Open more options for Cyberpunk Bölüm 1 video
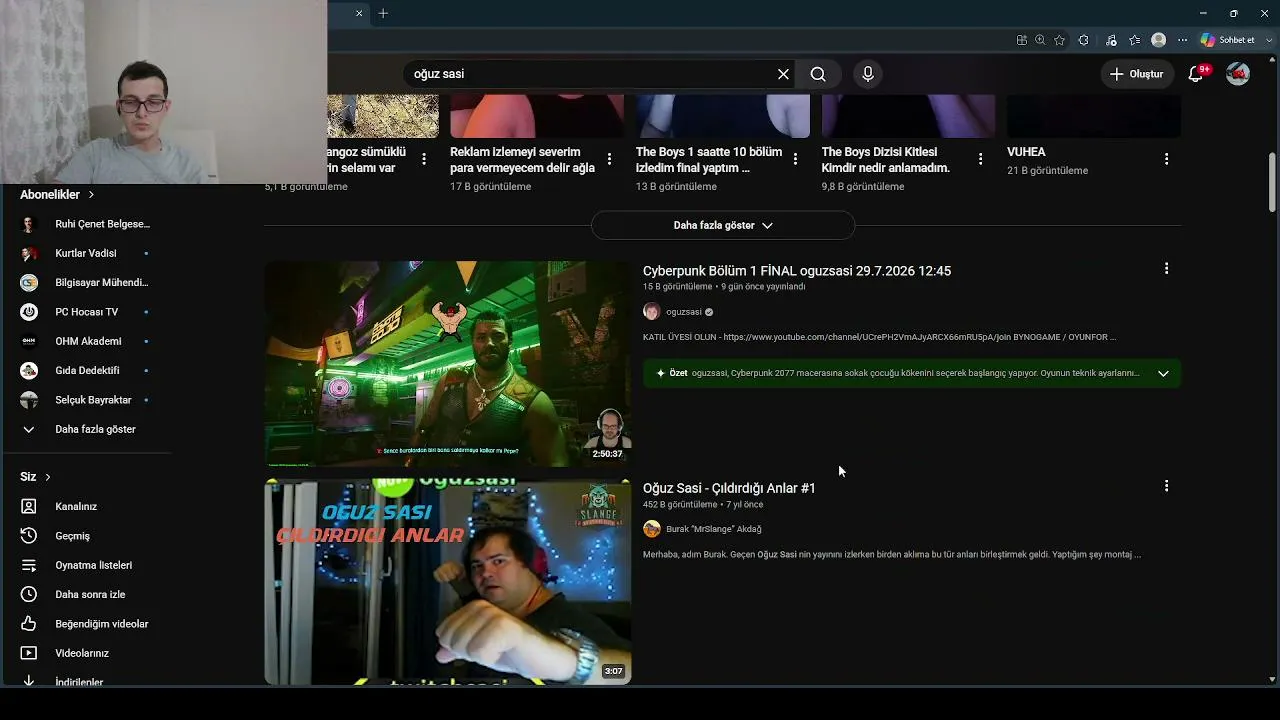1280x720 pixels. (1166, 269)
